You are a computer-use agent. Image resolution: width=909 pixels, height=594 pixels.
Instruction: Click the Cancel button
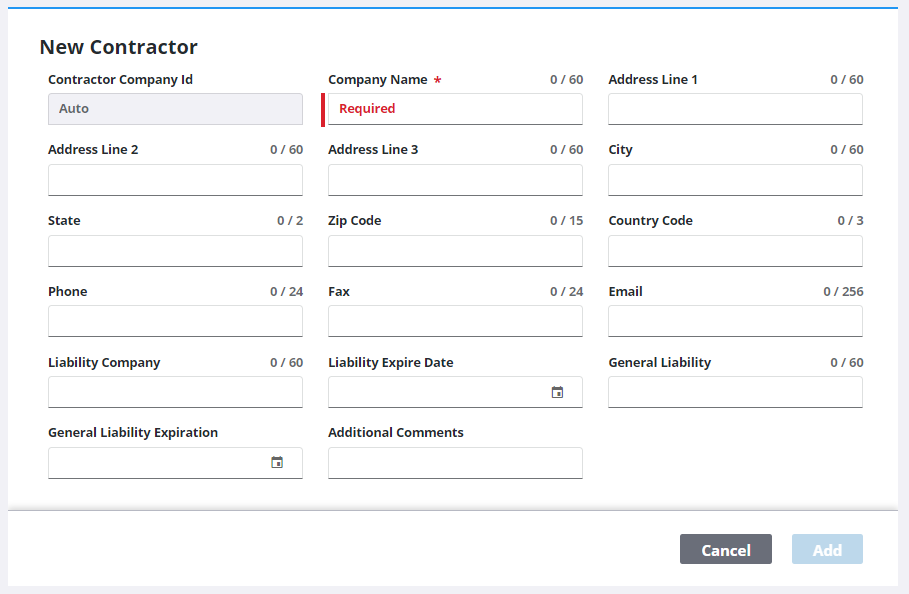tap(725, 549)
